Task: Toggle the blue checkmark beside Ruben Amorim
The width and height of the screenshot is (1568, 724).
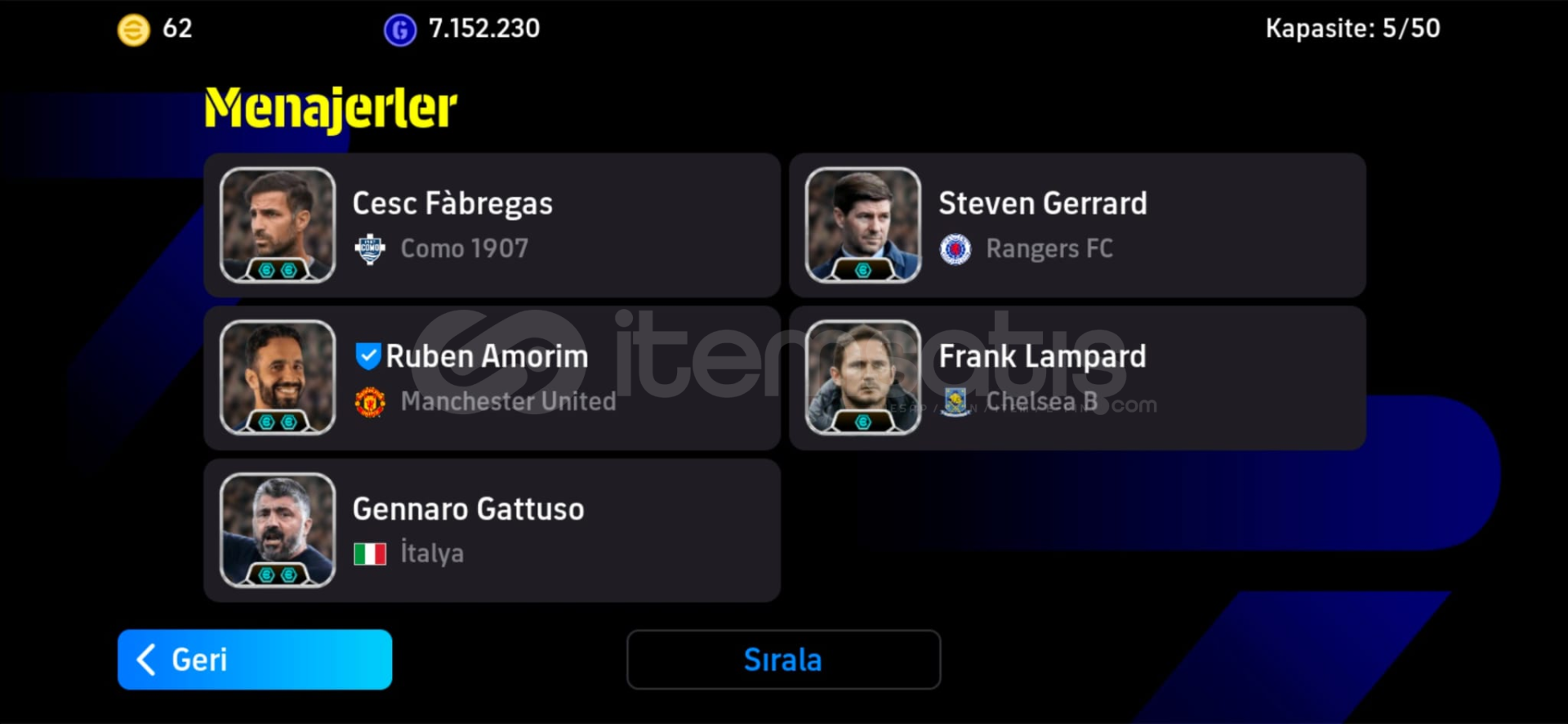Action: [x=368, y=355]
